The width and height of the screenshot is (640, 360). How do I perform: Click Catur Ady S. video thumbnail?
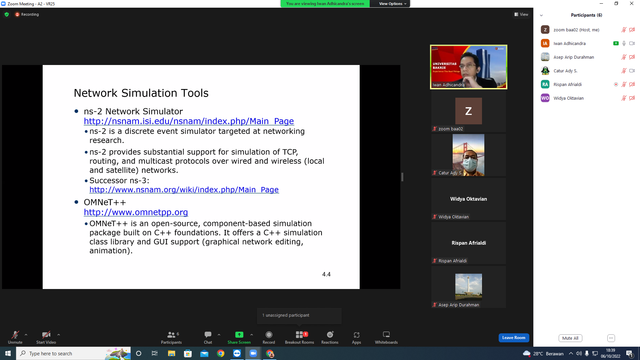(469, 155)
